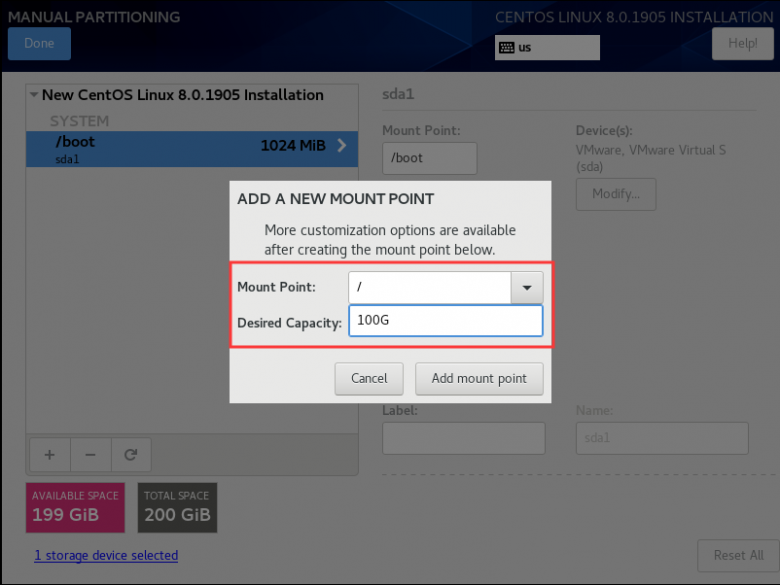The image size is (780, 585).
Task: Click the Done button
Action: (39, 43)
